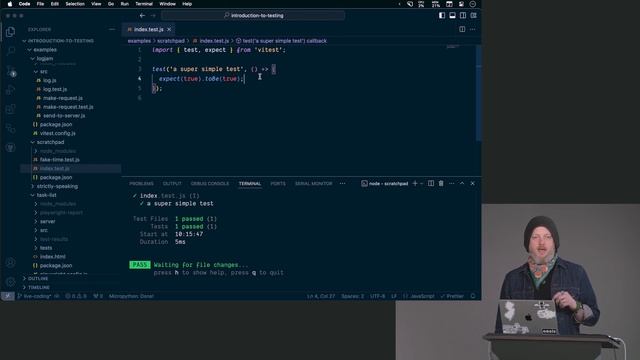Viewport: 640px width, 360px height.
Task: Click the Spaces: 2 indentation indicator
Action: 352,296
